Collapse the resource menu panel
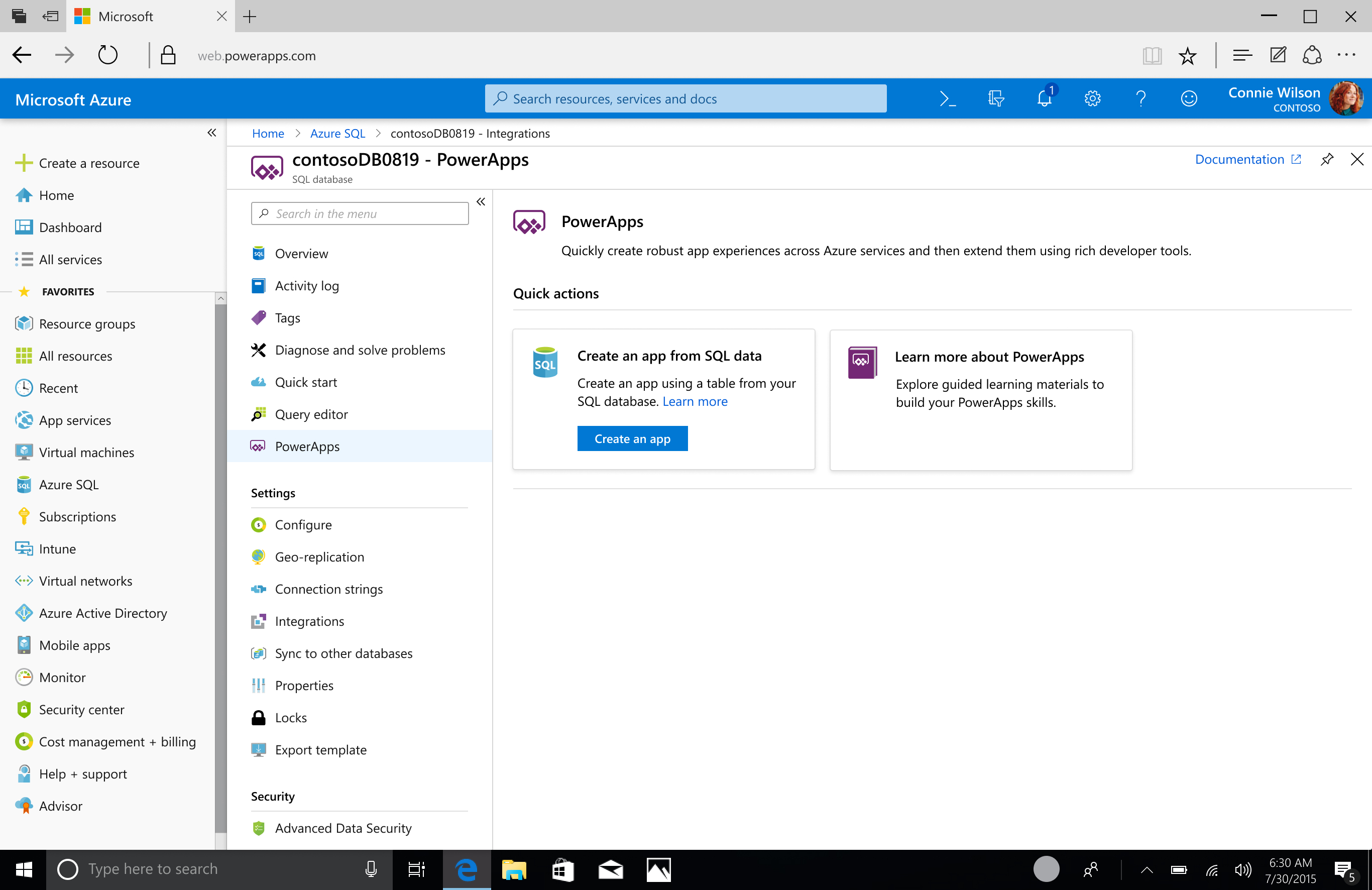1372x890 pixels. tap(481, 202)
